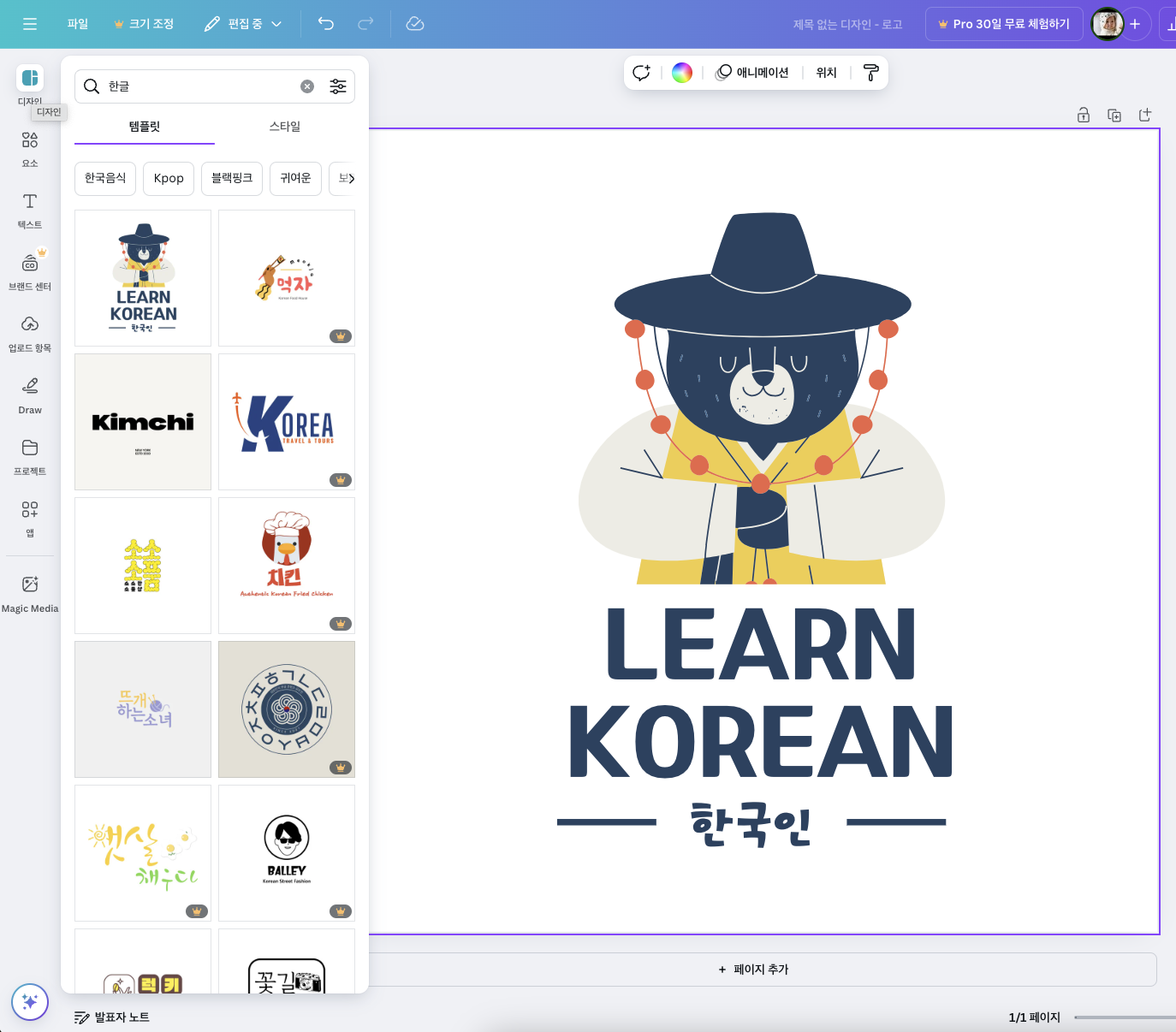This screenshot has height=1032, width=1176.
Task: Open the 브랜드 센터 panel
Action: [30, 272]
